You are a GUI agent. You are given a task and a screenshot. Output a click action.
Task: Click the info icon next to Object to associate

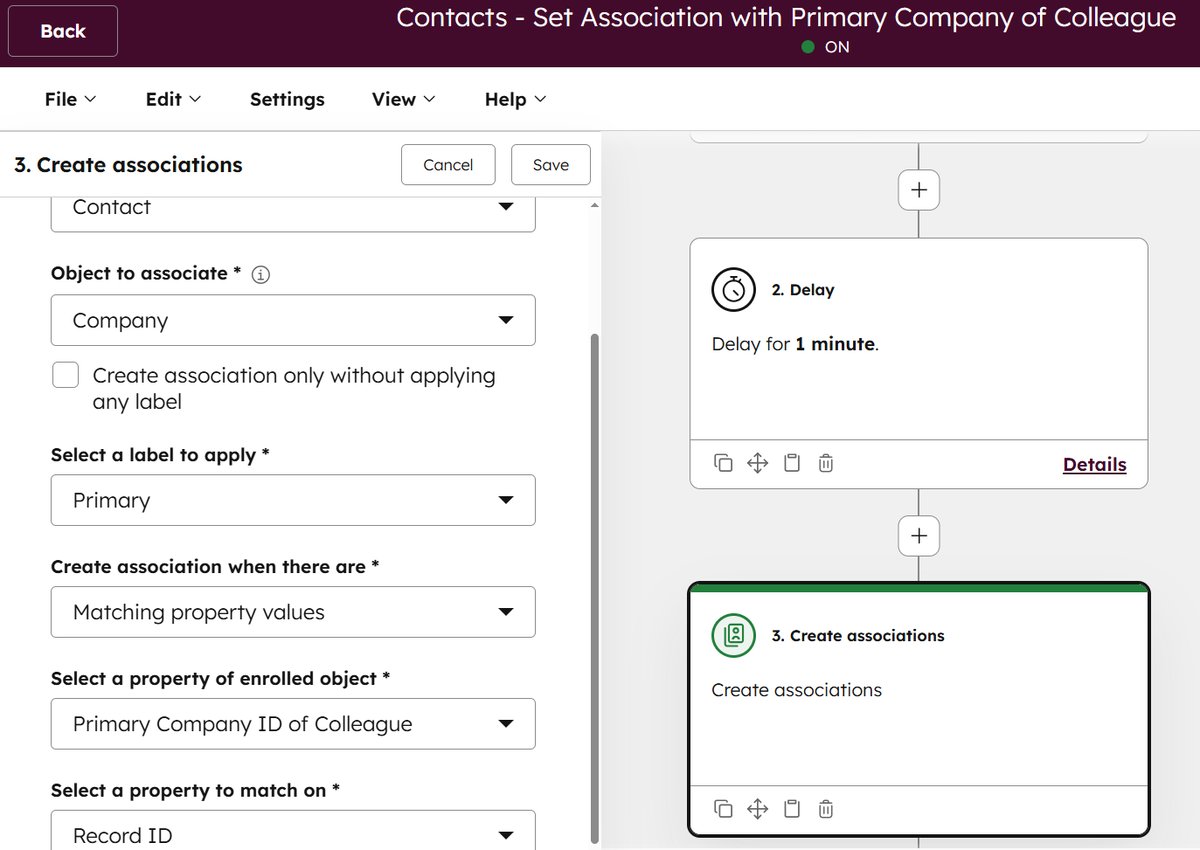pos(260,273)
